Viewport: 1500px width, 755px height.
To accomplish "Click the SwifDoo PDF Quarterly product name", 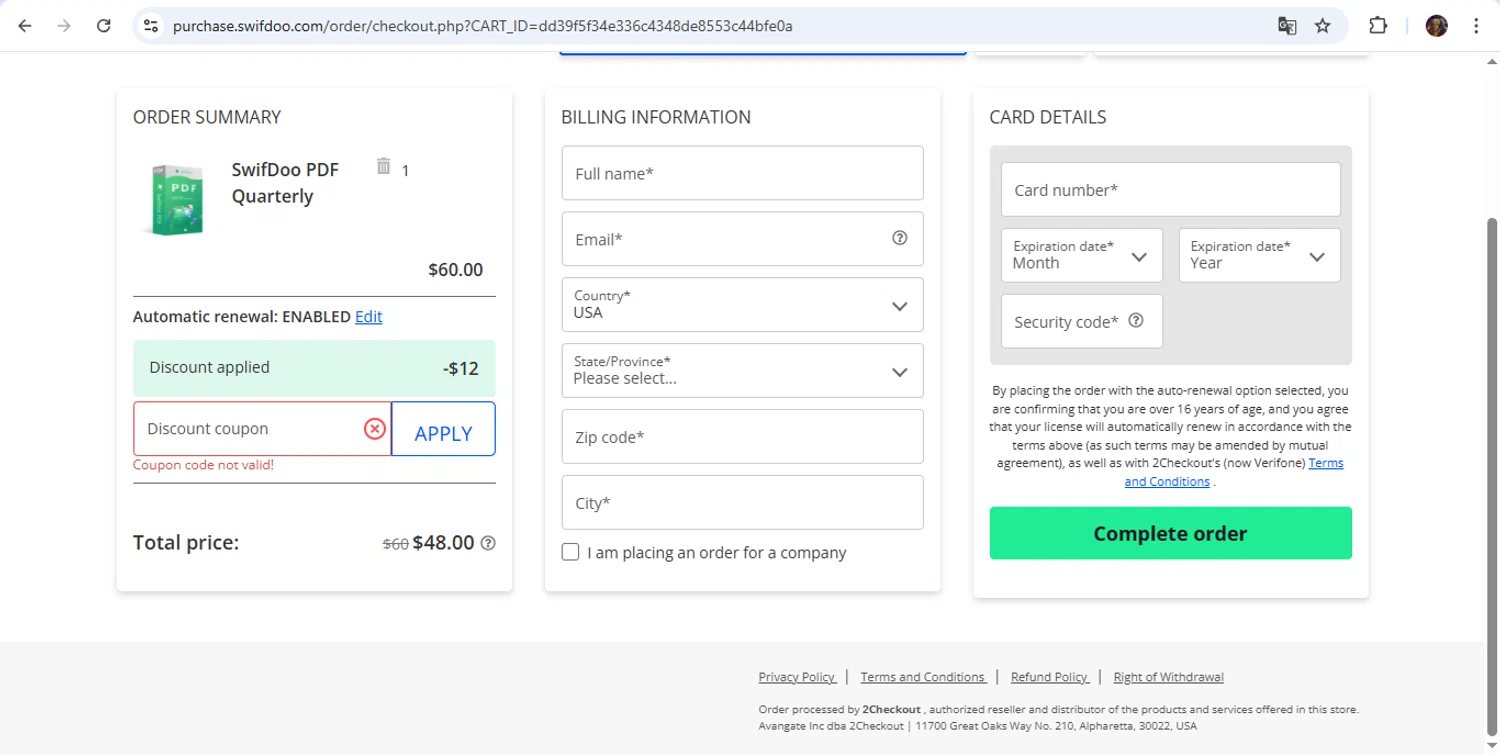I will tap(285, 183).
